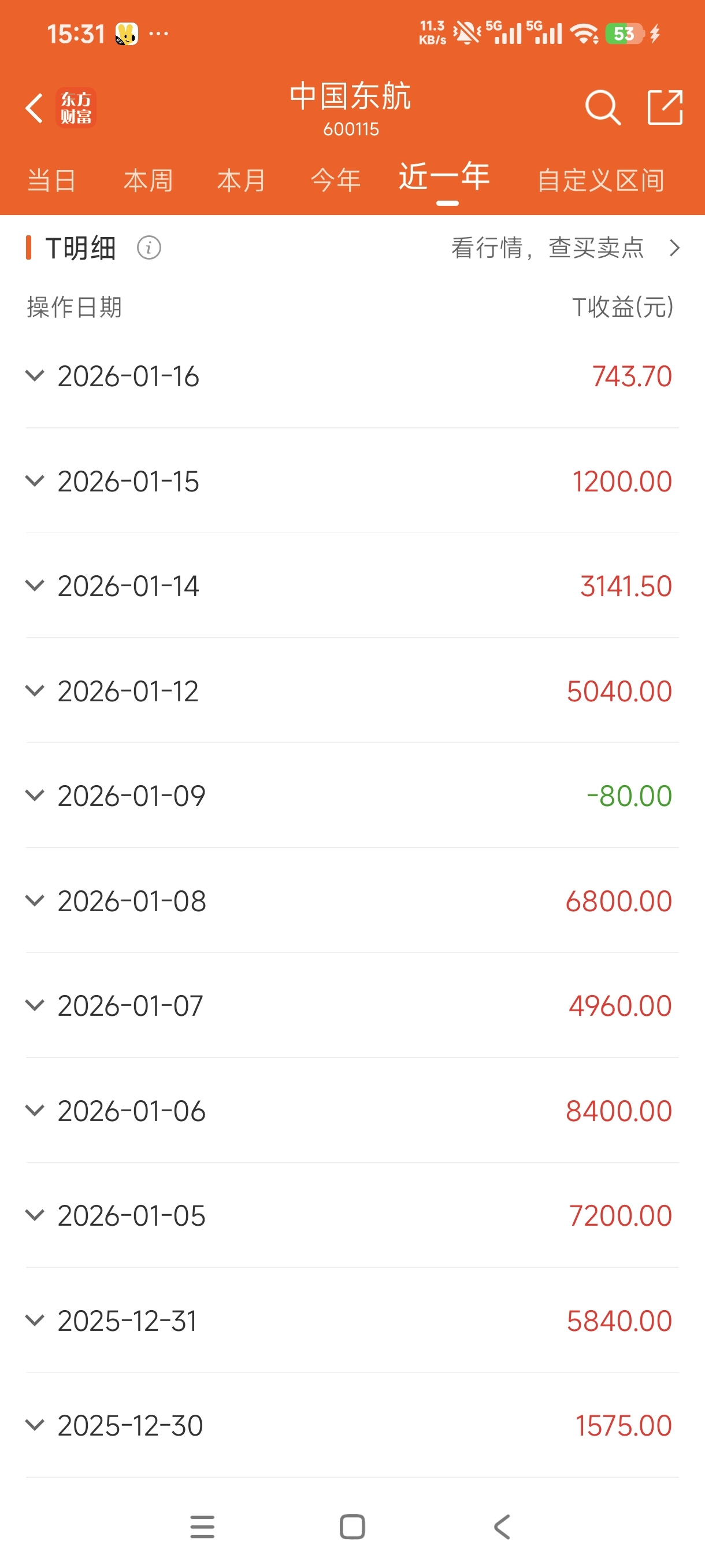The image size is (705, 1568).
Task: Tap the back arrow in header
Action: click(35, 108)
